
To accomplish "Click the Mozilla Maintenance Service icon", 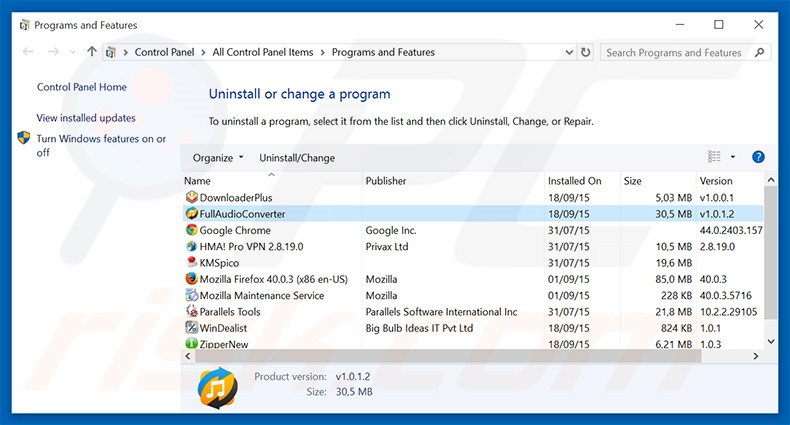I will click(x=191, y=295).
